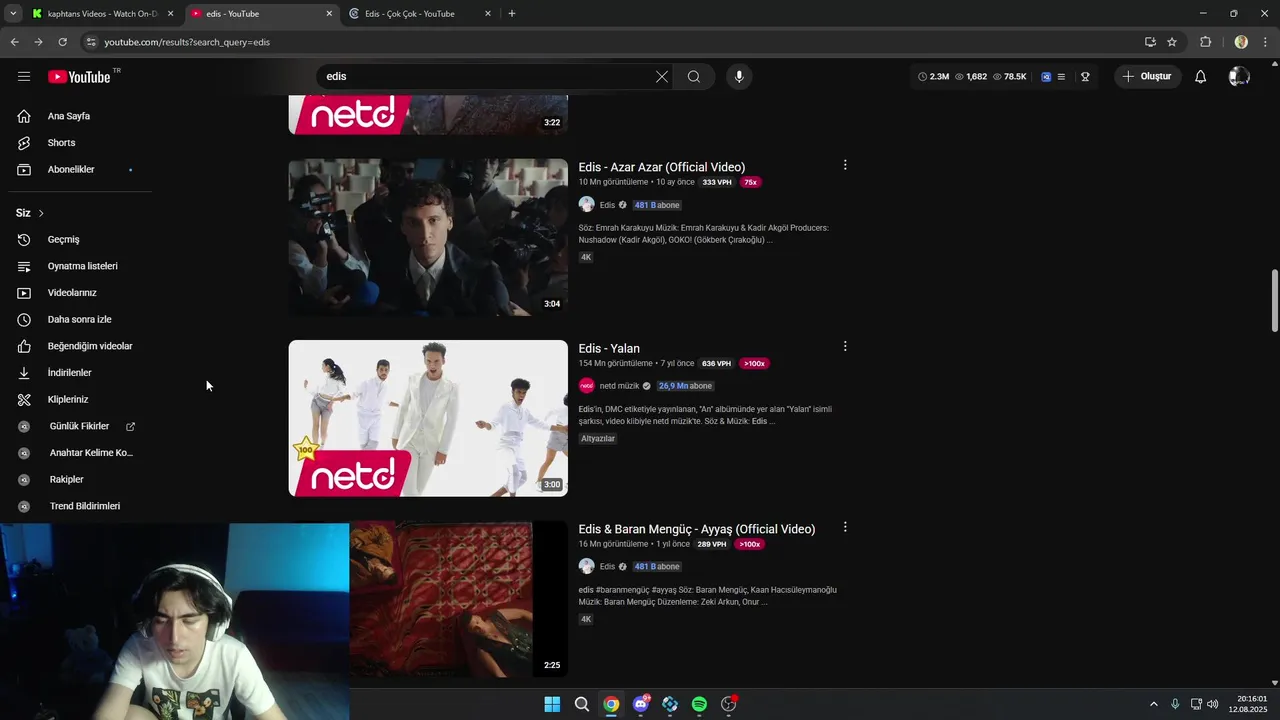Click the 481 B abone badge under Azar Azar
This screenshot has height=720, width=1280.
(x=657, y=205)
